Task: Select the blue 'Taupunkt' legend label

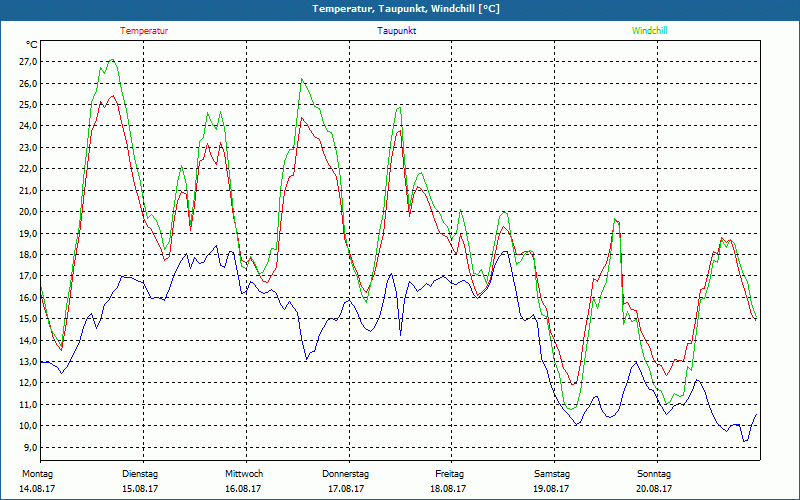Action: click(396, 31)
